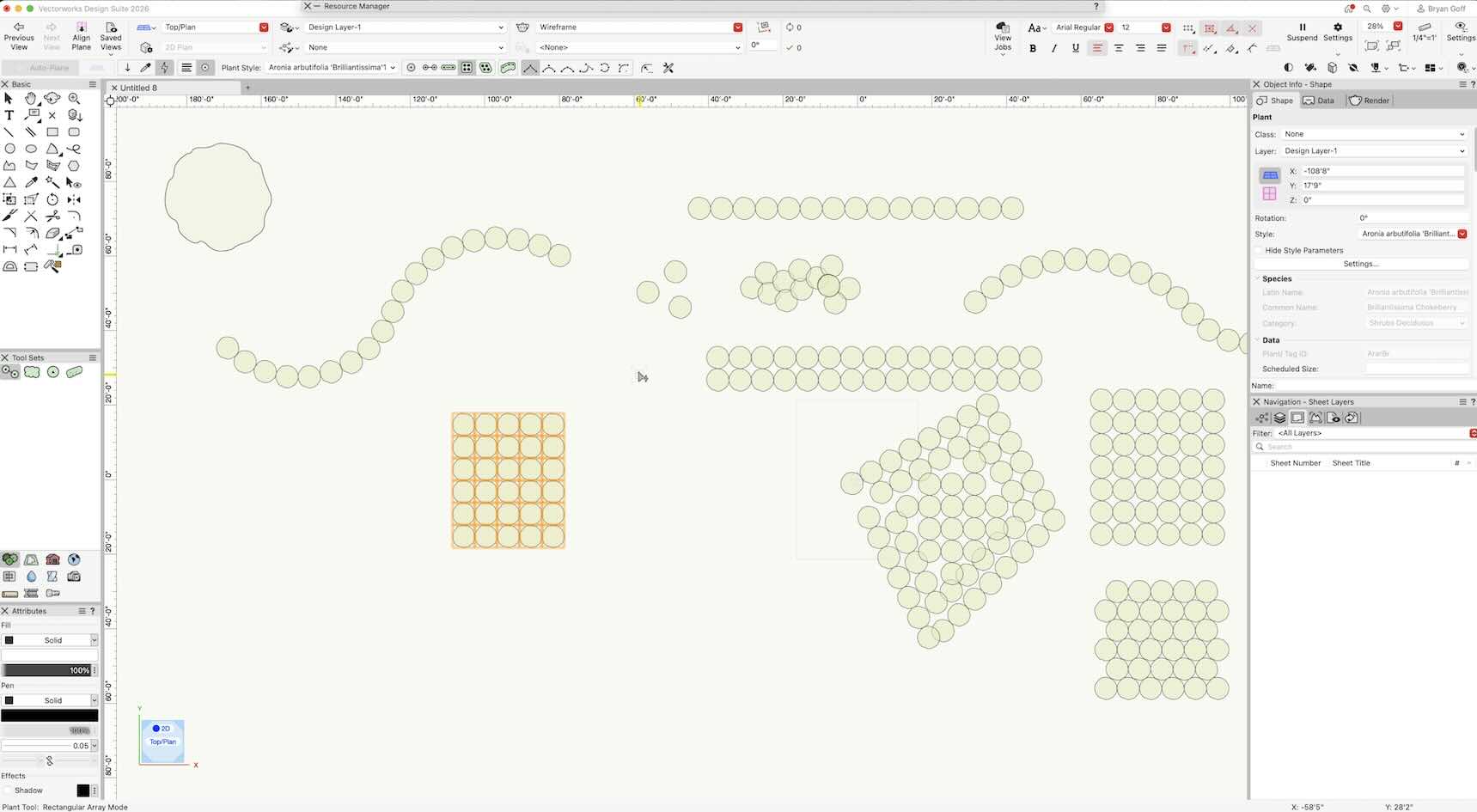Open the Class dropdown in Object Info
This screenshot has width=1477, height=812.
tap(1373, 134)
